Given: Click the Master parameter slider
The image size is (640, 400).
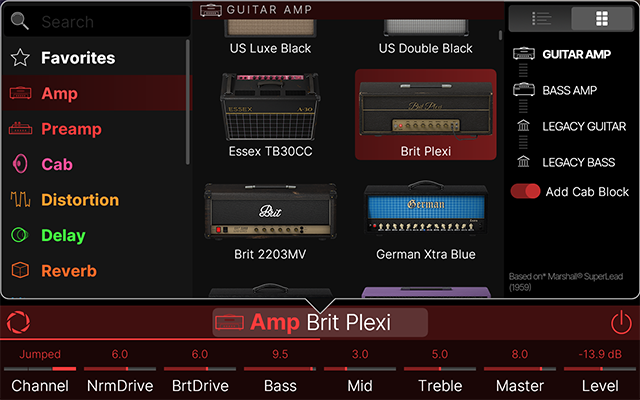Looking at the screenshot, I should [x=520, y=369].
